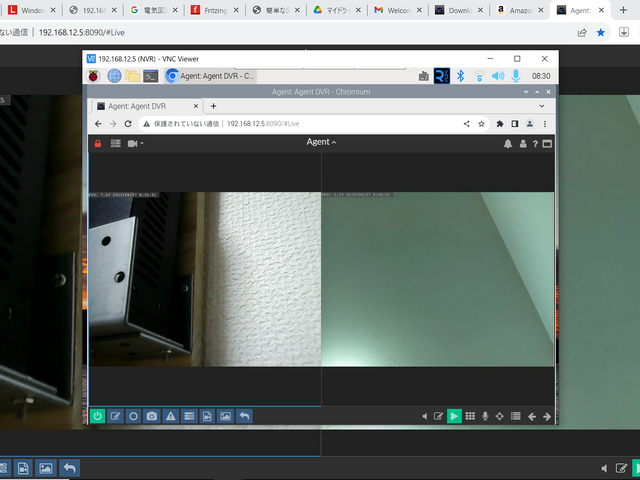Toggle camera power with green power button

(x=98, y=416)
